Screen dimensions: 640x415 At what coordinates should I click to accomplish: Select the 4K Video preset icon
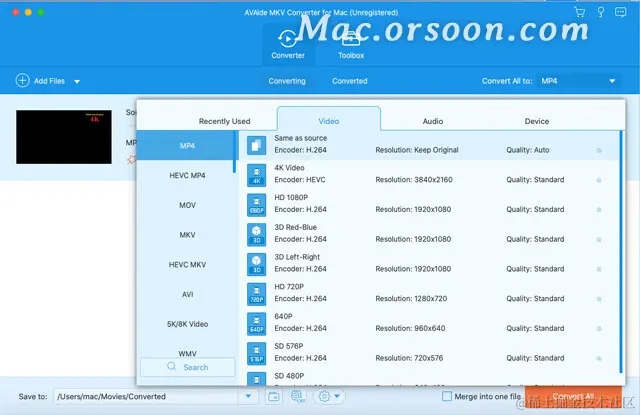(x=256, y=175)
